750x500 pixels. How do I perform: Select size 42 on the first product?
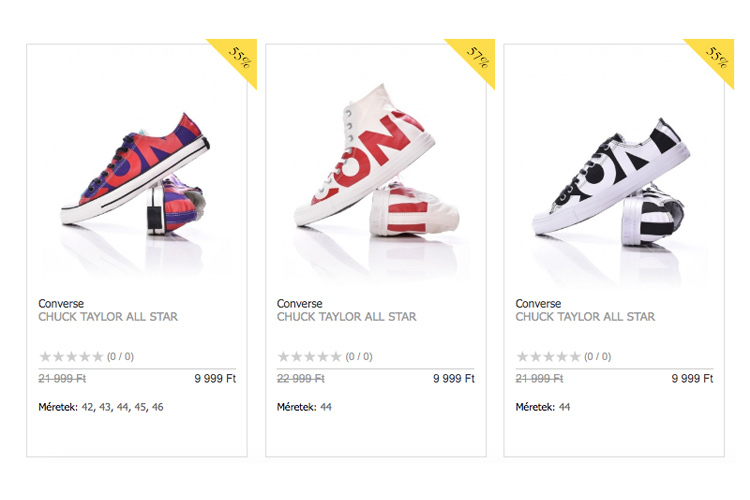(88, 407)
